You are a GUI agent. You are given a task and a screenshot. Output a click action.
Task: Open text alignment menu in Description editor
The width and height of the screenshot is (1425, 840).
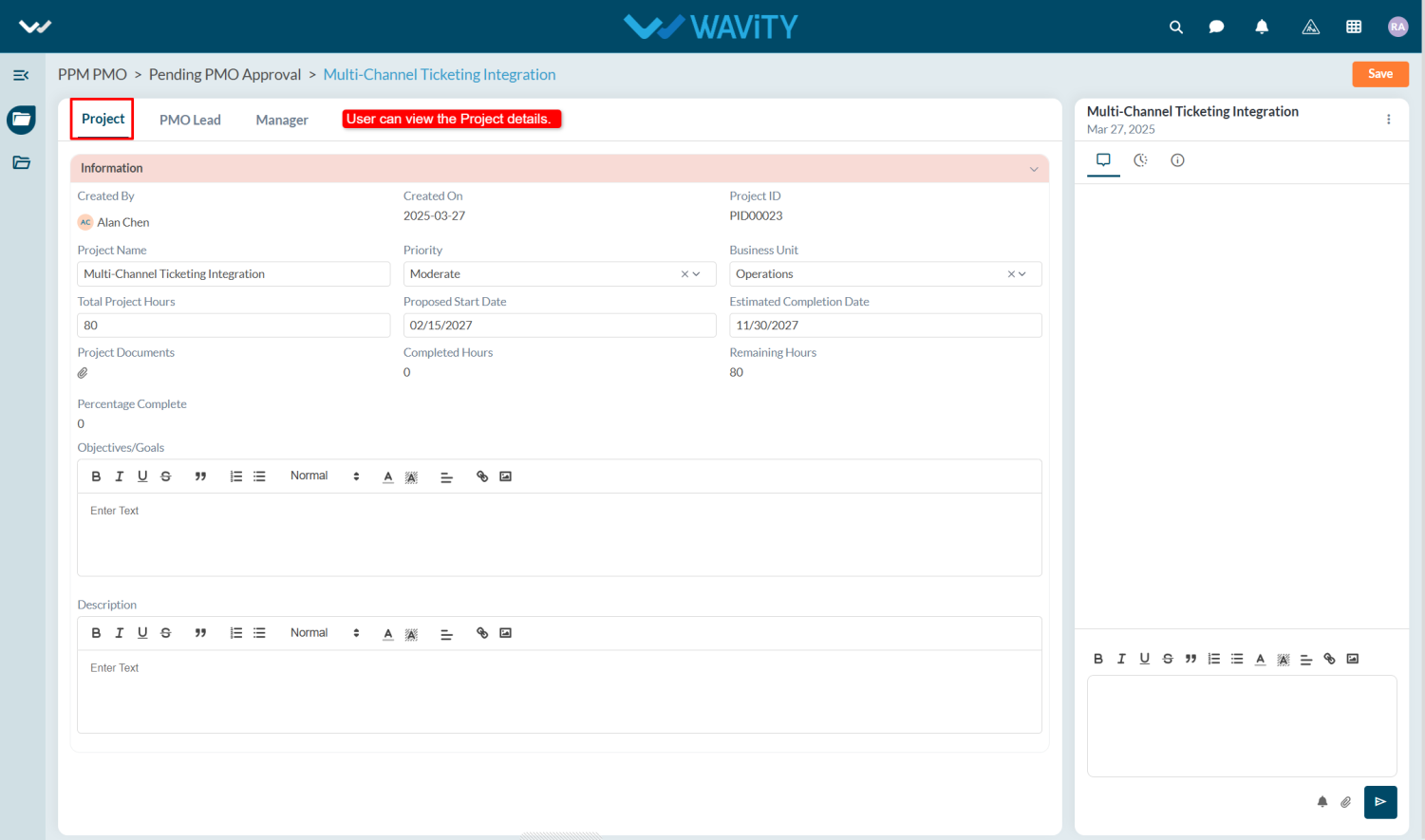(x=446, y=633)
